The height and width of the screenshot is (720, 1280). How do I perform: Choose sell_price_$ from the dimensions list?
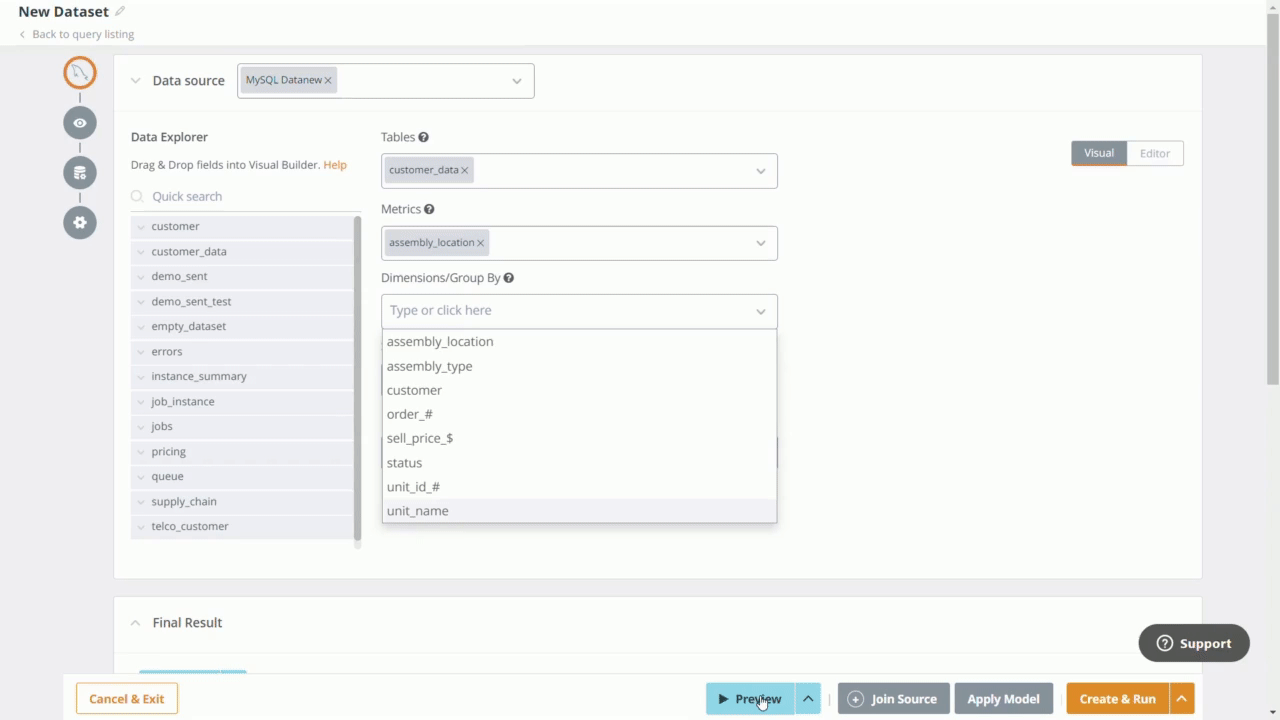420,438
